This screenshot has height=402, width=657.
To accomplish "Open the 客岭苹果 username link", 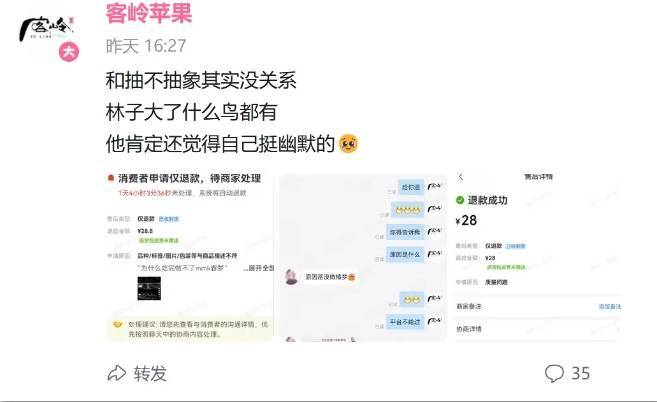I will pos(149,13).
